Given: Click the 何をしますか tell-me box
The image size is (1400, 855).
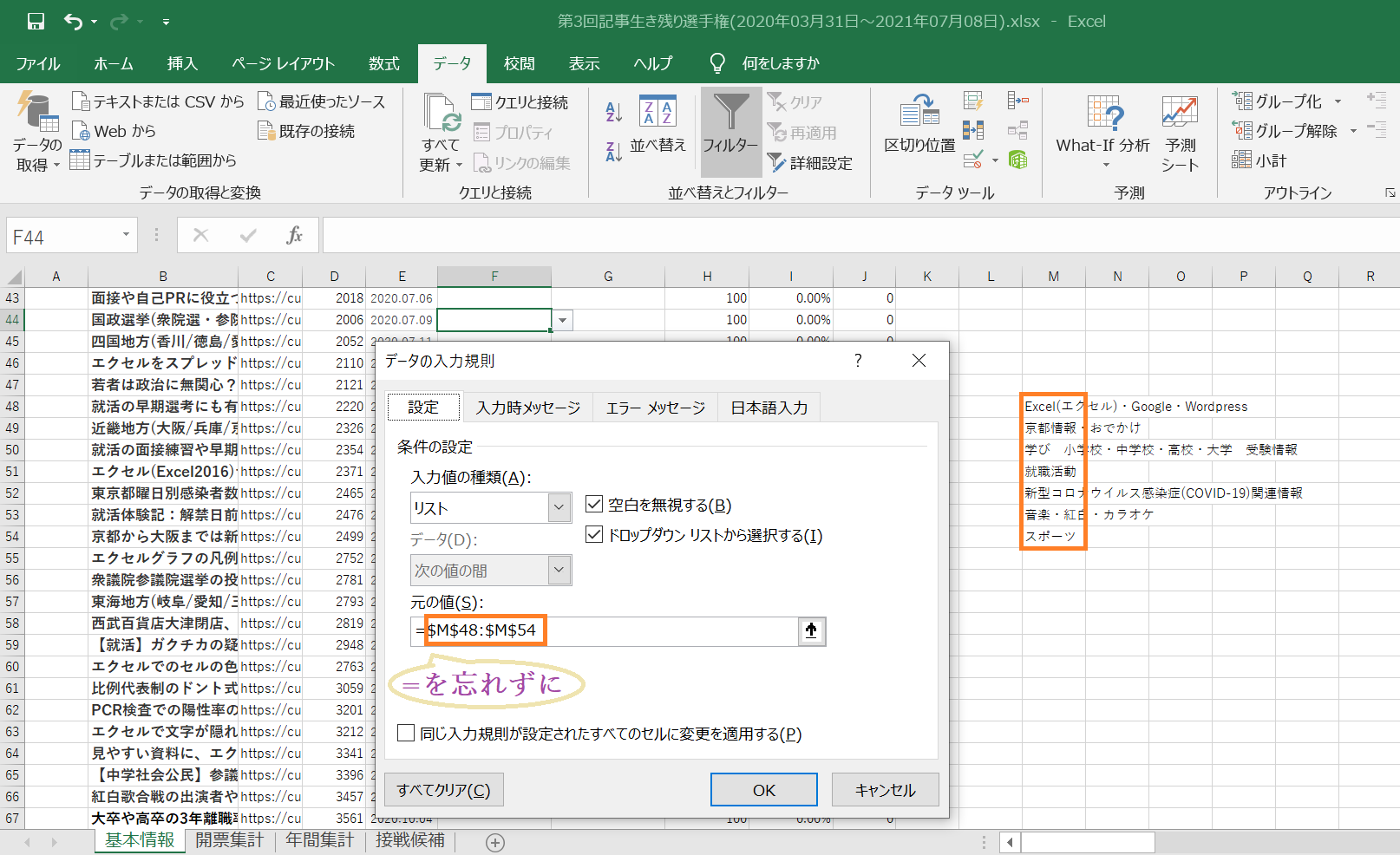Looking at the screenshot, I should [x=781, y=63].
